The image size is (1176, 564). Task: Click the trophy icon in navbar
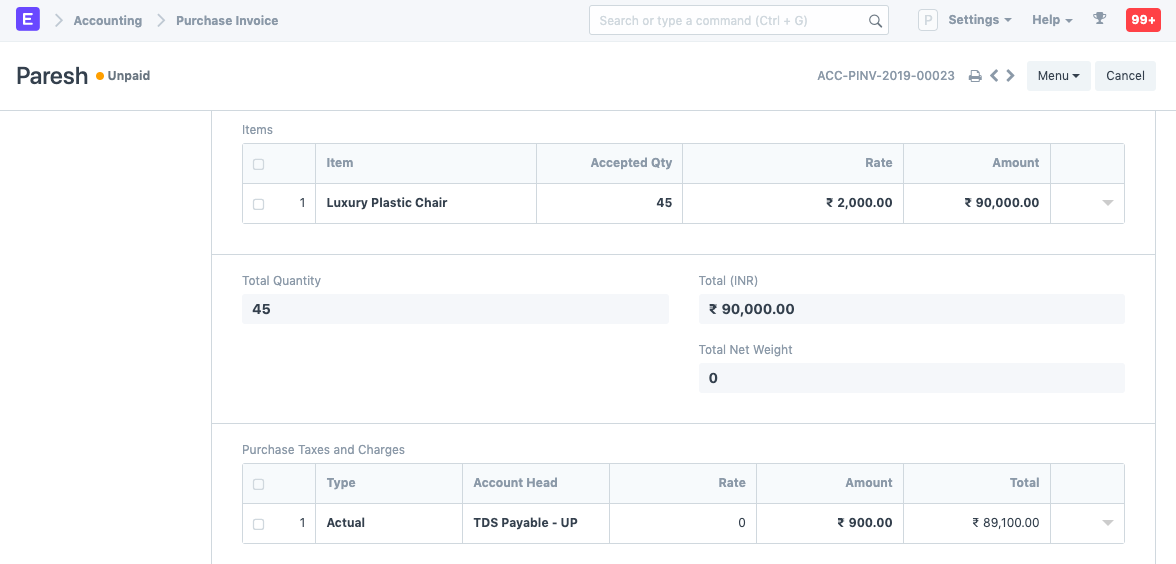click(x=1100, y=19)
